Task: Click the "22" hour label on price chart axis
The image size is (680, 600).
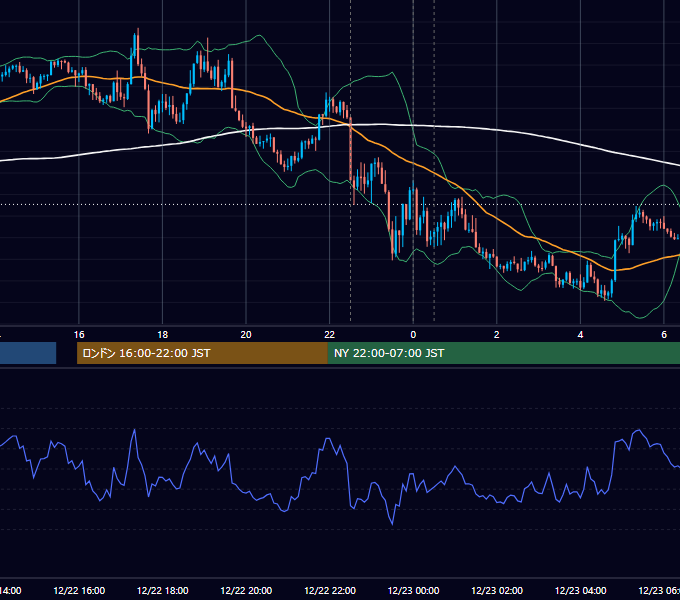Action: pyautogui.click(x=330, y=335)
